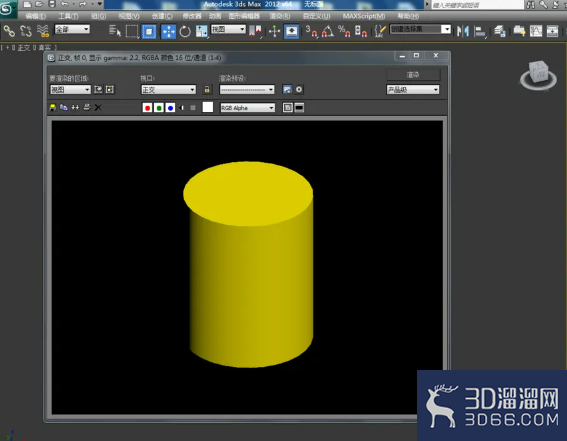Click the binoculars search icon in title bar
Screen dimensions: 567x441
[530, 4]
